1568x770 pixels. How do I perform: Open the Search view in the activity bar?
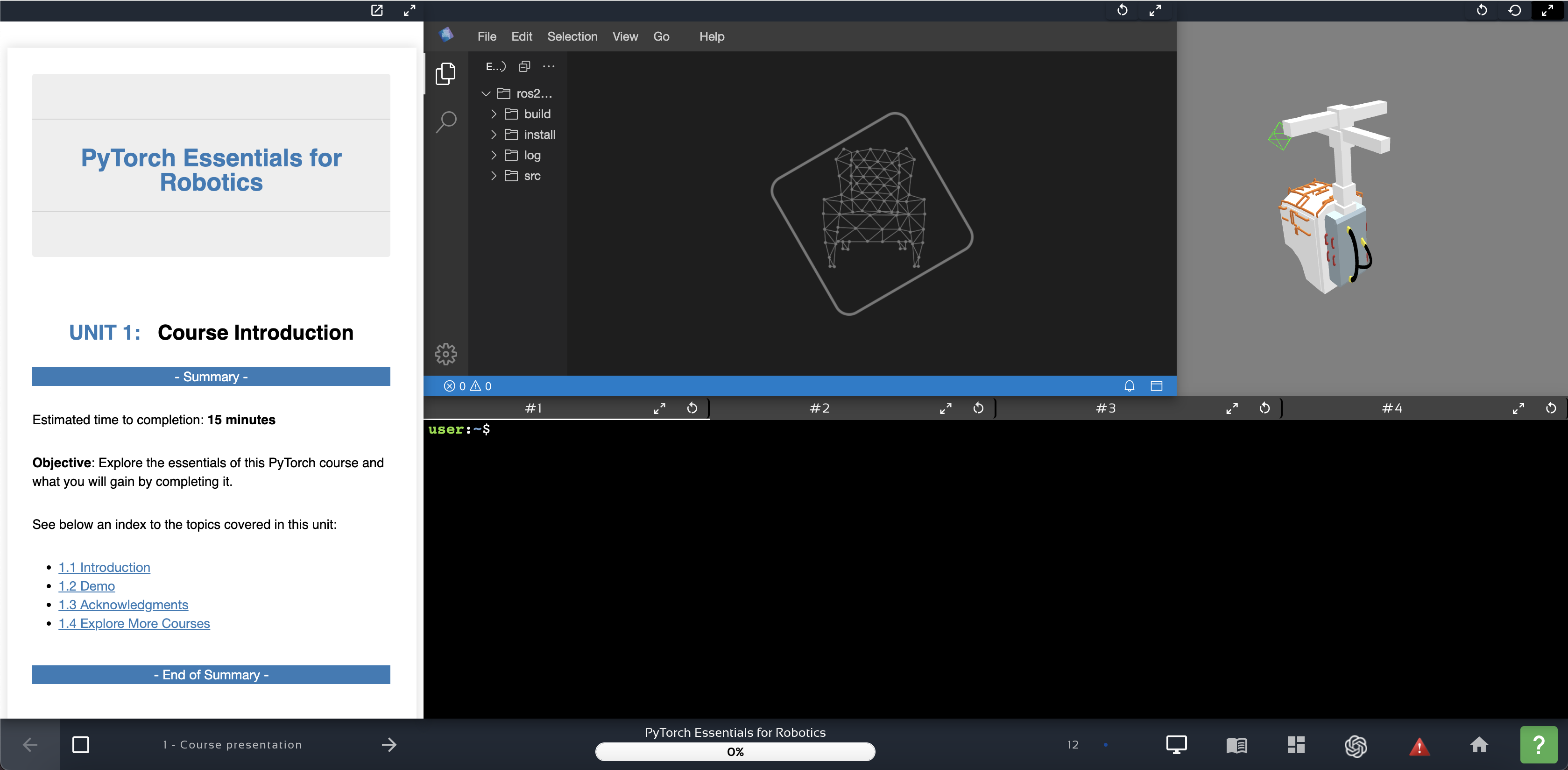[x=445, y=121]
